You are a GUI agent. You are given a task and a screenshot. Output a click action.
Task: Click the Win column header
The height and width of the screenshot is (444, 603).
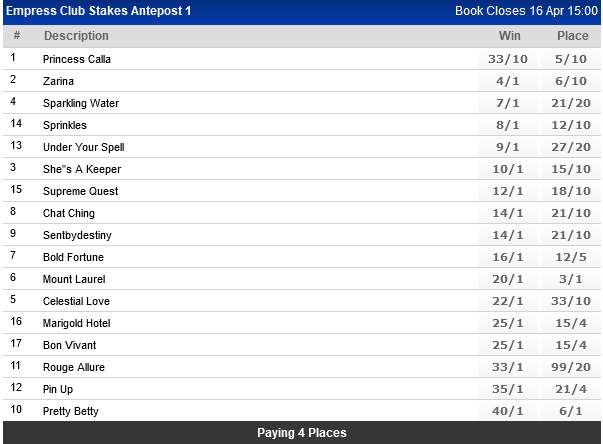(x=510, y=36)
